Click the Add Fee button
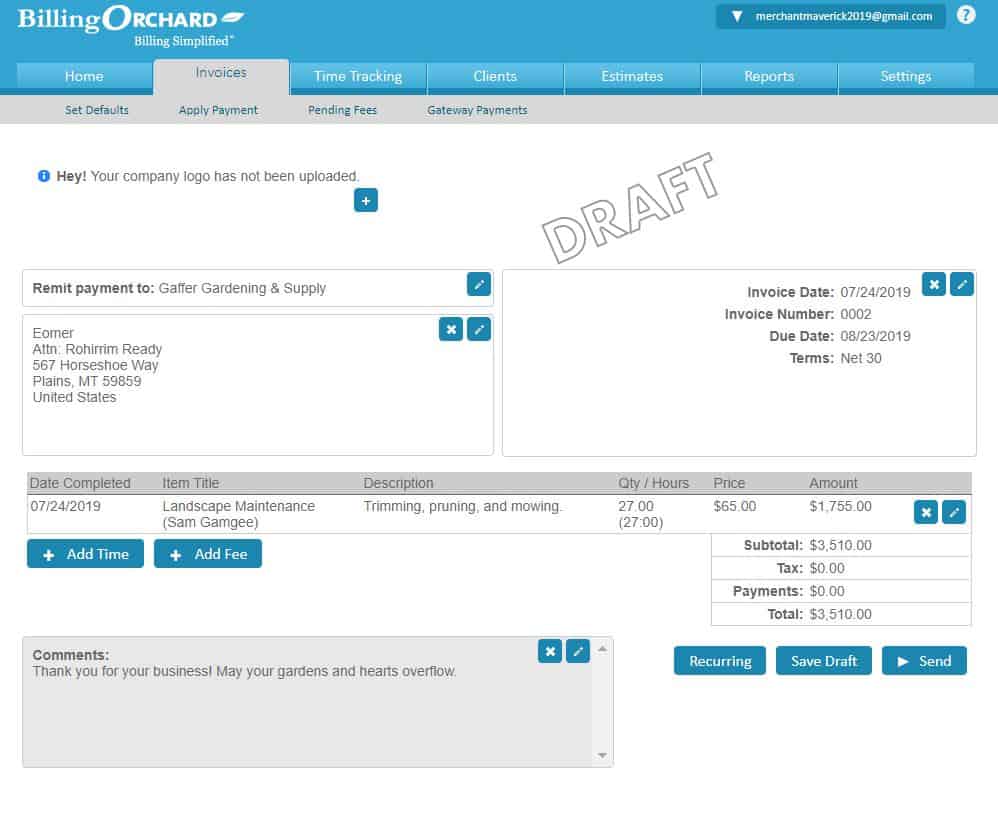Image resolution: width=998 pixels, height=827 pixels. (x=207, y=554)
